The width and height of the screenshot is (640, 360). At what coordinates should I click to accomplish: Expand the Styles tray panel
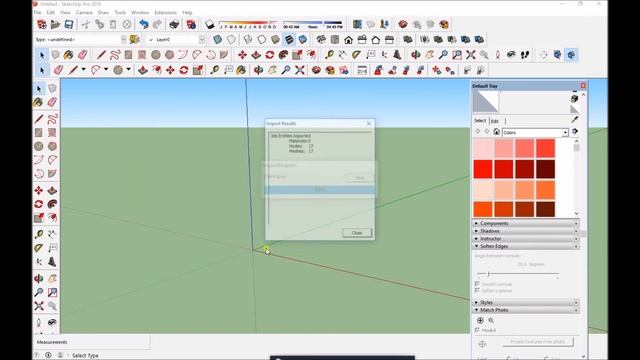click(x=525, y=302)
